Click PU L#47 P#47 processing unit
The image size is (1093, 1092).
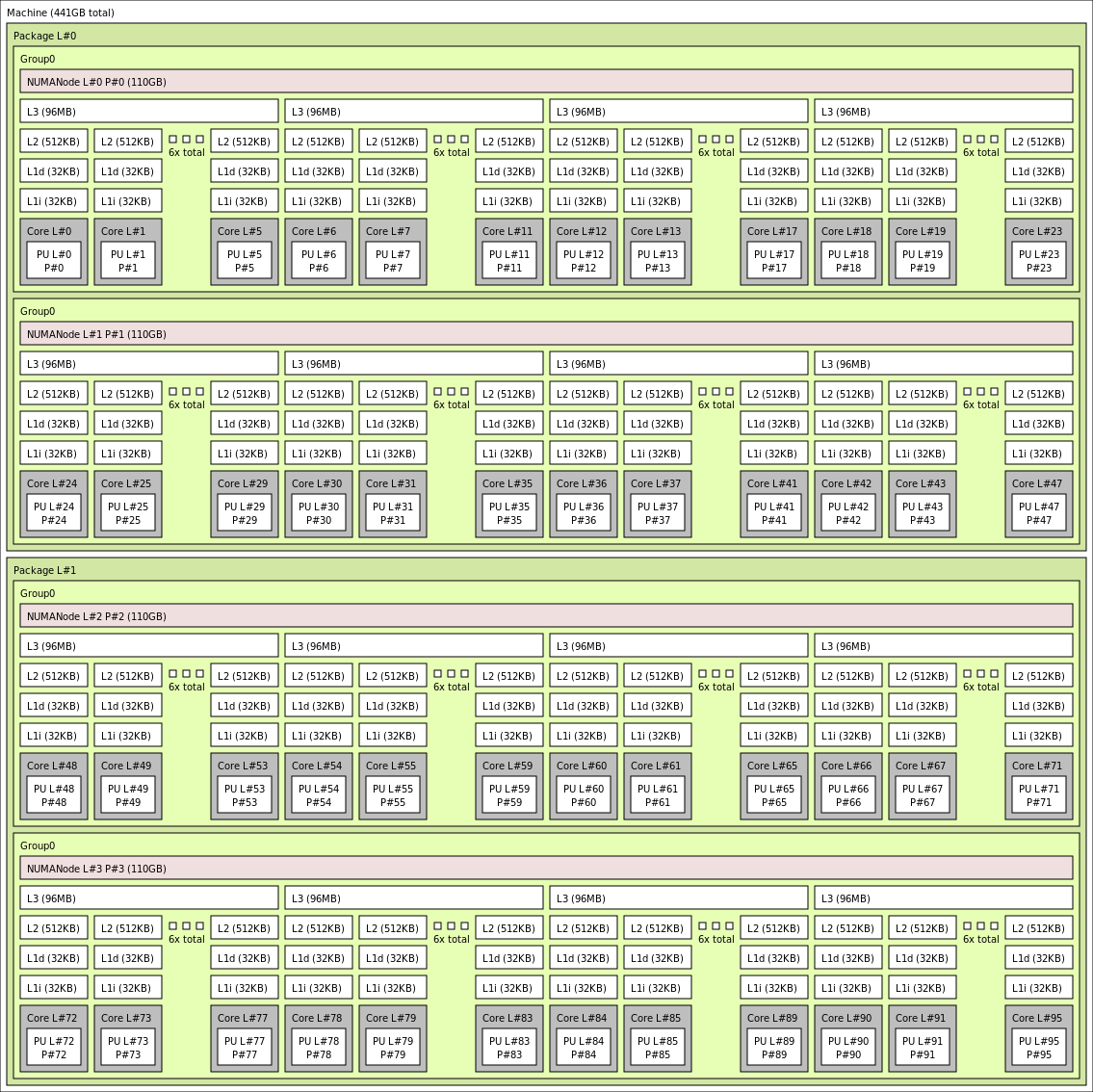click(x=1038, y=511)
